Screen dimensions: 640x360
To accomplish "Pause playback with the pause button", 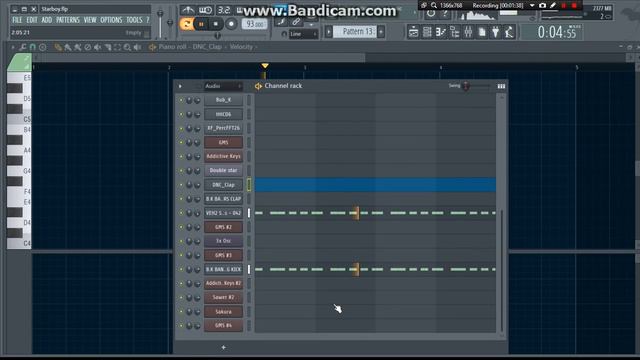I will coord(201,24).
